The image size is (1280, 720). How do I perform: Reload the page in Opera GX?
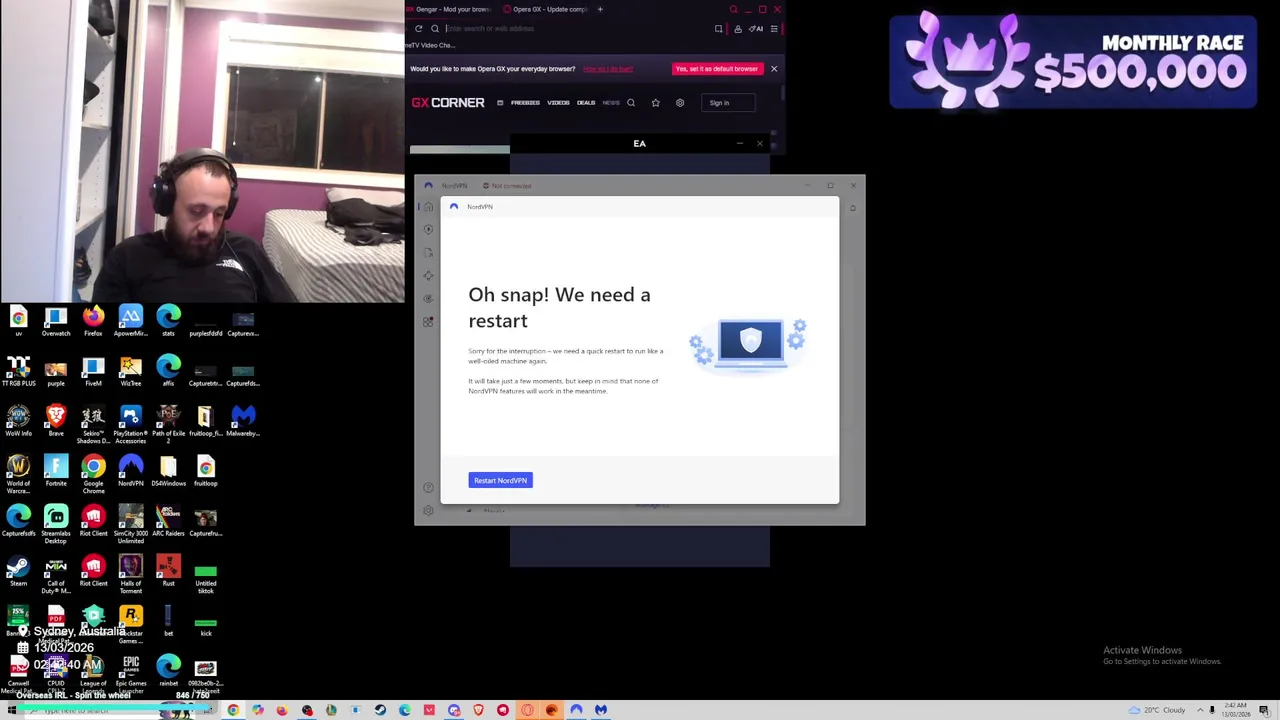(419, 29)
